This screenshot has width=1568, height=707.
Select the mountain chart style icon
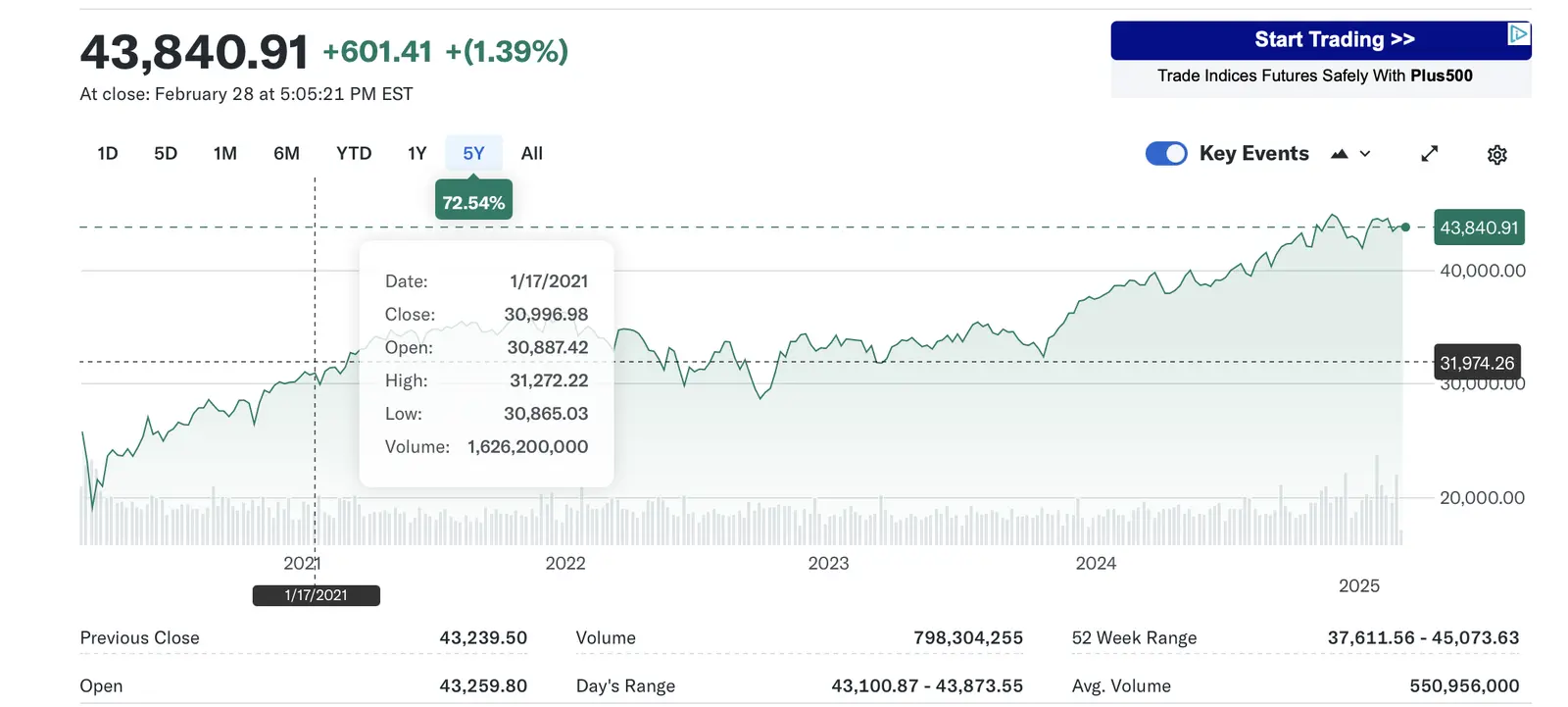pyautogui.click(x=1339, y=153)
